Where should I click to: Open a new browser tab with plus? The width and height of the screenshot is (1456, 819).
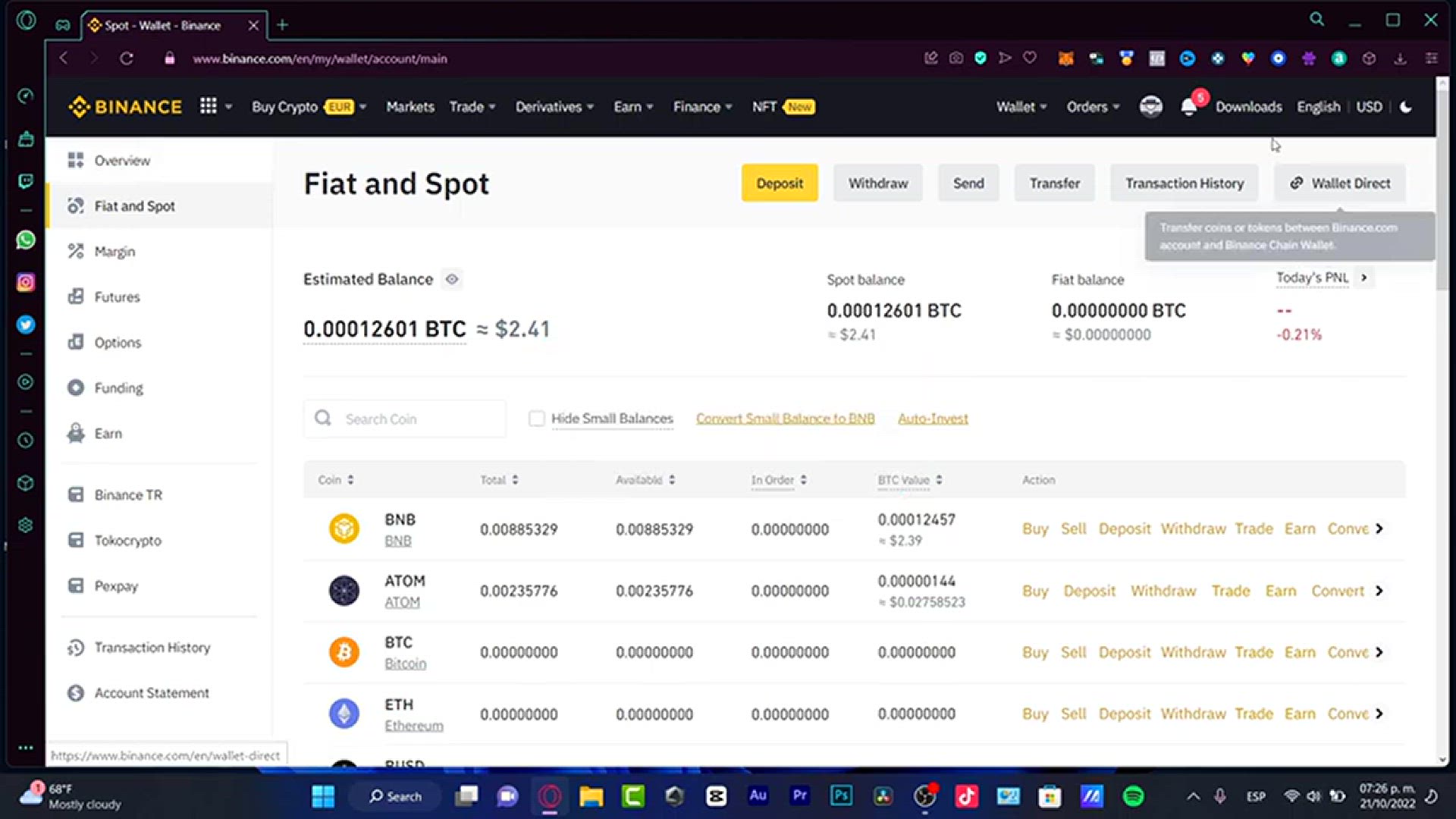coord(282,25)
